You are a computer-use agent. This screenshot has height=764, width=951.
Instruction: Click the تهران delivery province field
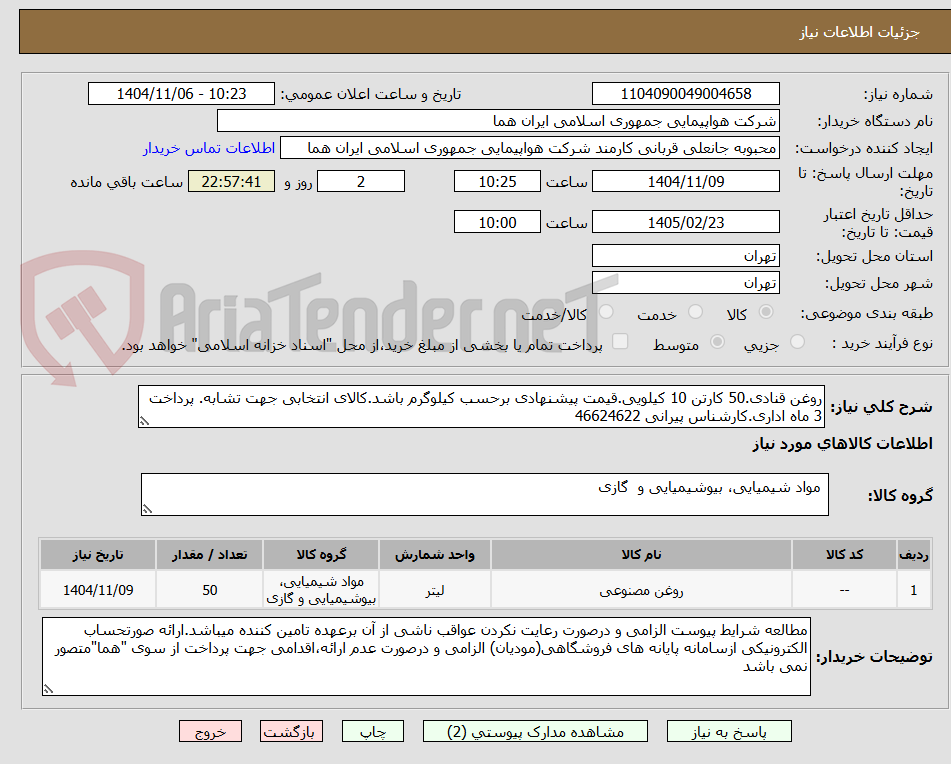point(686,255)
